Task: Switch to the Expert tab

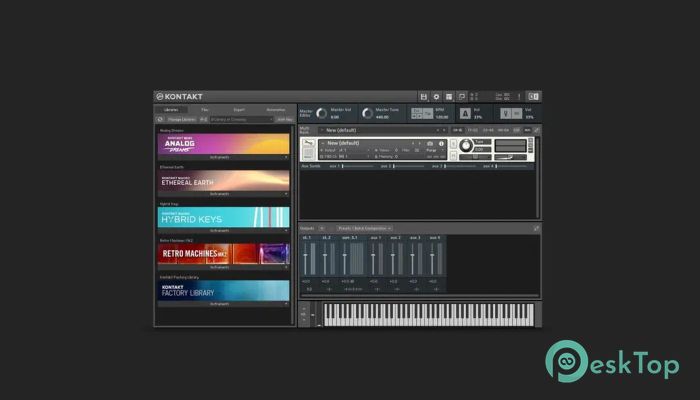Action: click(x=239, y=109)
